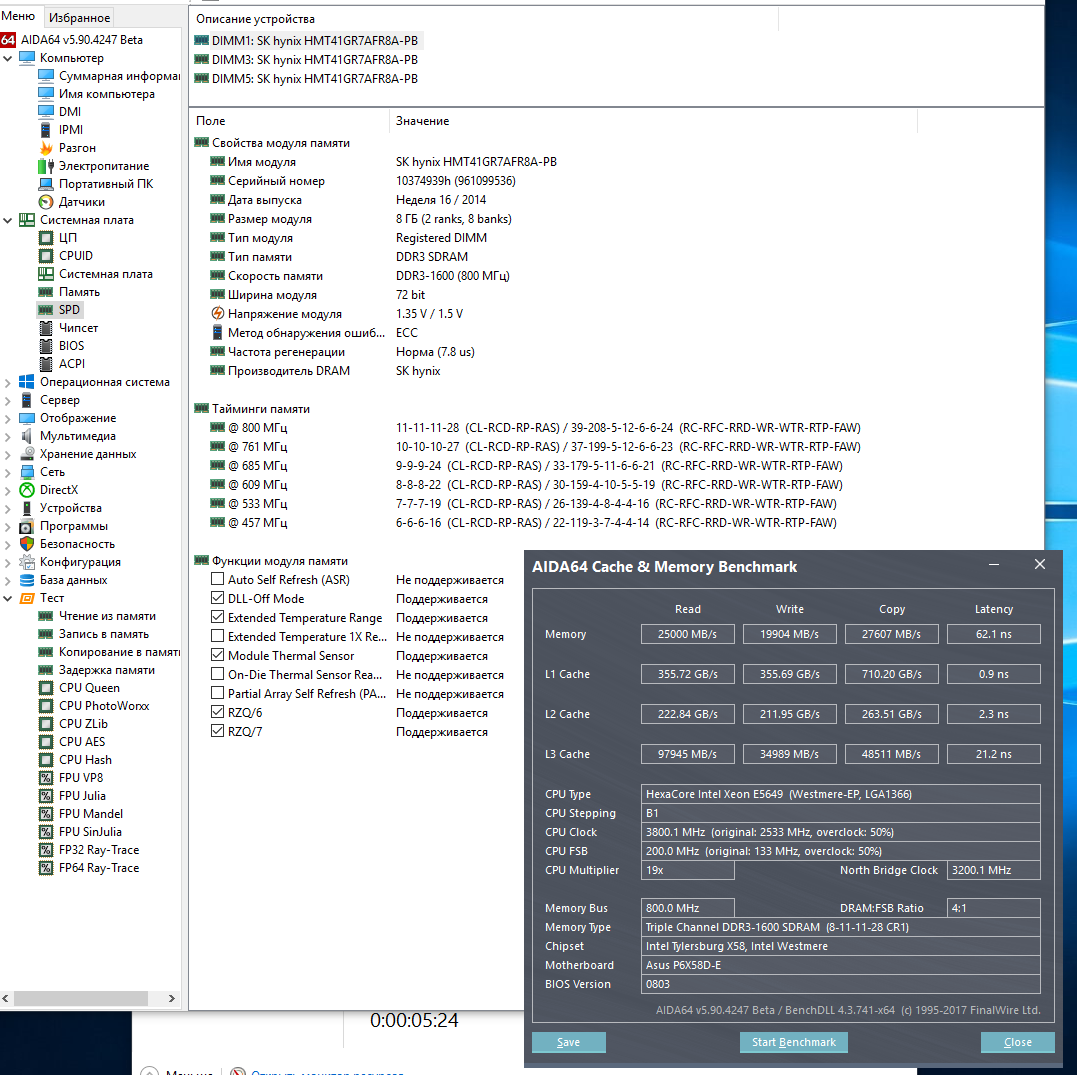The width and height of the screenshot is (1077, 1075).
Task: Select Портативный ПК tree item
Action: click(x=106, y=183)
